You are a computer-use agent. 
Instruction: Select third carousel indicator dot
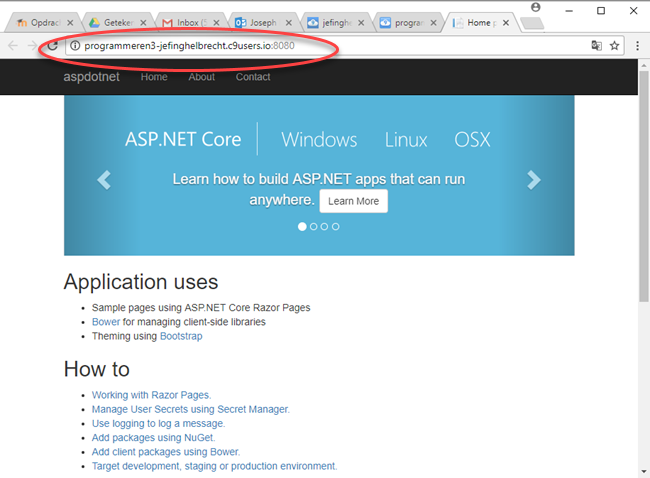325,226
